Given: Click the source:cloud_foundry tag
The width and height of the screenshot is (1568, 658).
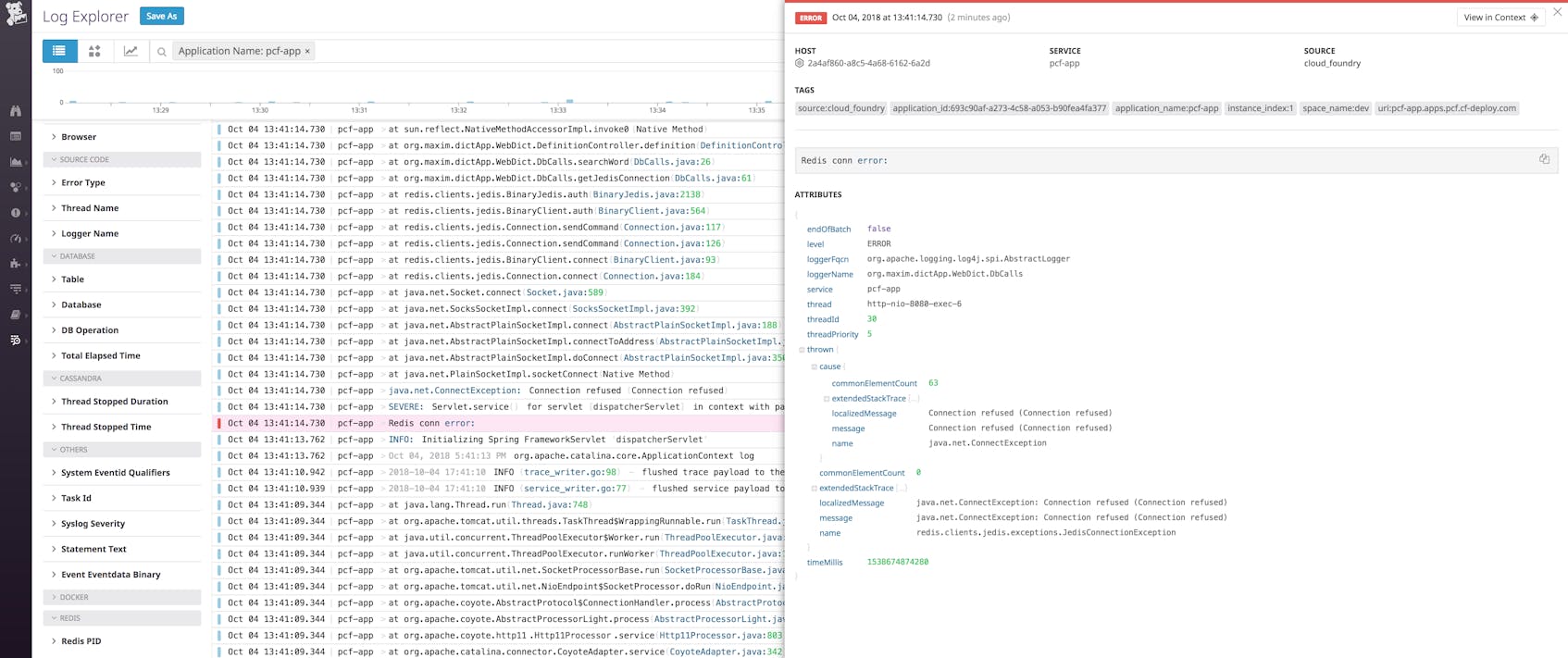Looking at the screenshot, I should (x=840, y=108).
